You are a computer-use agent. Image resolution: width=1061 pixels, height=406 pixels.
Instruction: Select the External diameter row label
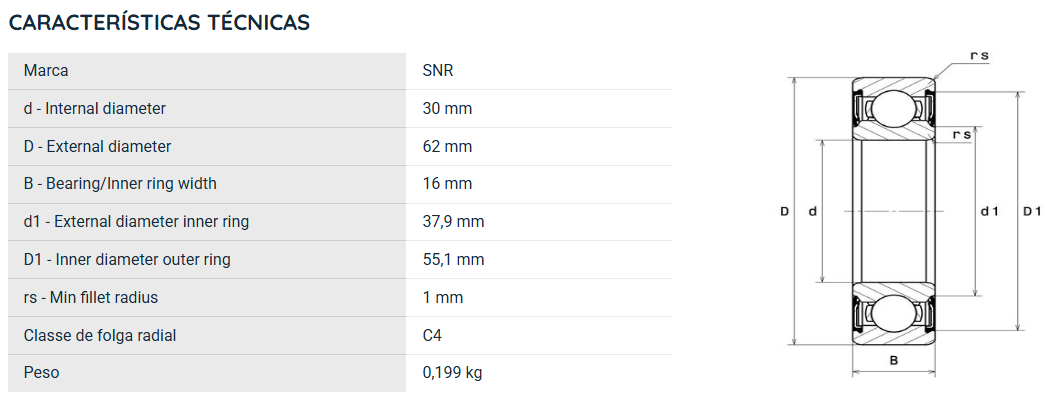(x=97, y=146)
